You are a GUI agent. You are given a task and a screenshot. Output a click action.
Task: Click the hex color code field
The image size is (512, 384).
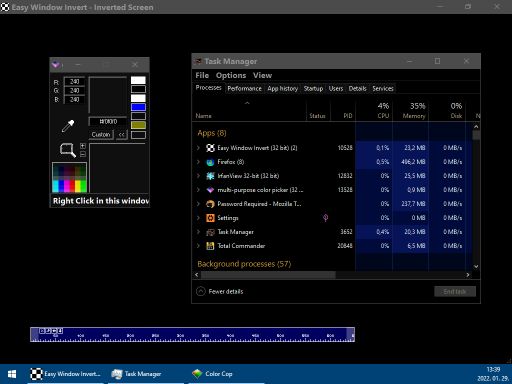click(108, 121)
